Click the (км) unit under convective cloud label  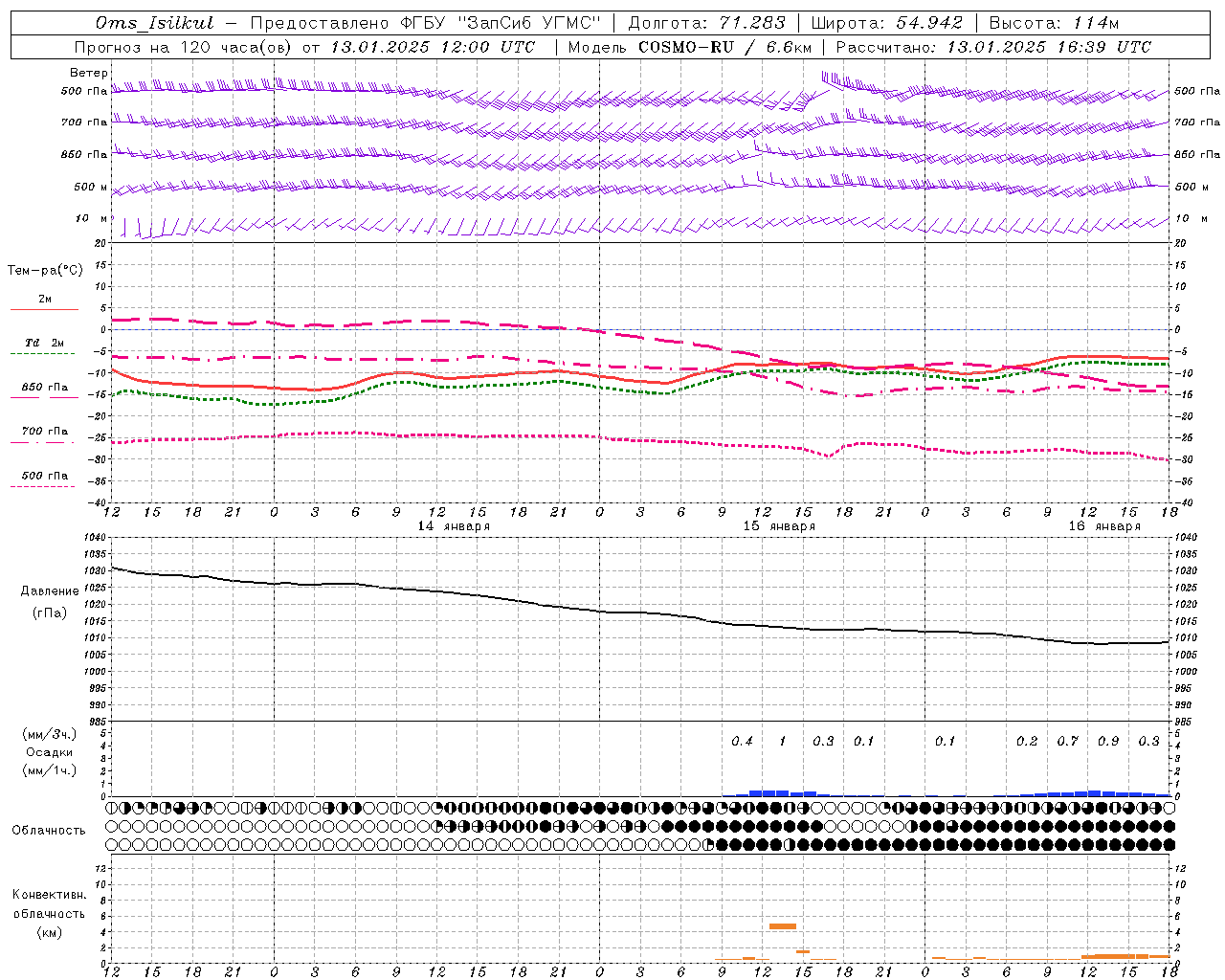[x=49, y=932]
